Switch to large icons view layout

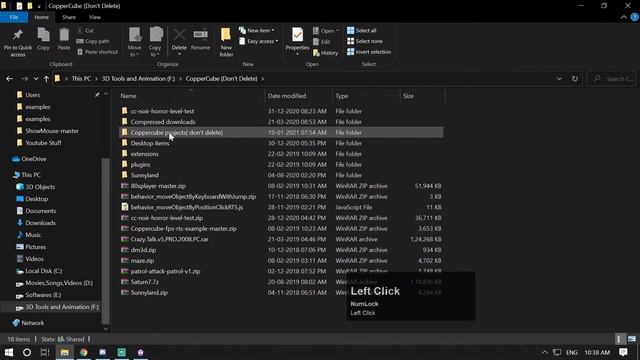632,339
